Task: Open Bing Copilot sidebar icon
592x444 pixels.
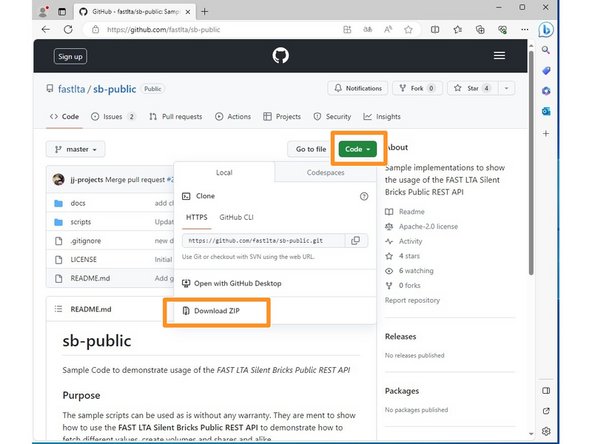Action: pyautogui.click(x=546, y=30)
